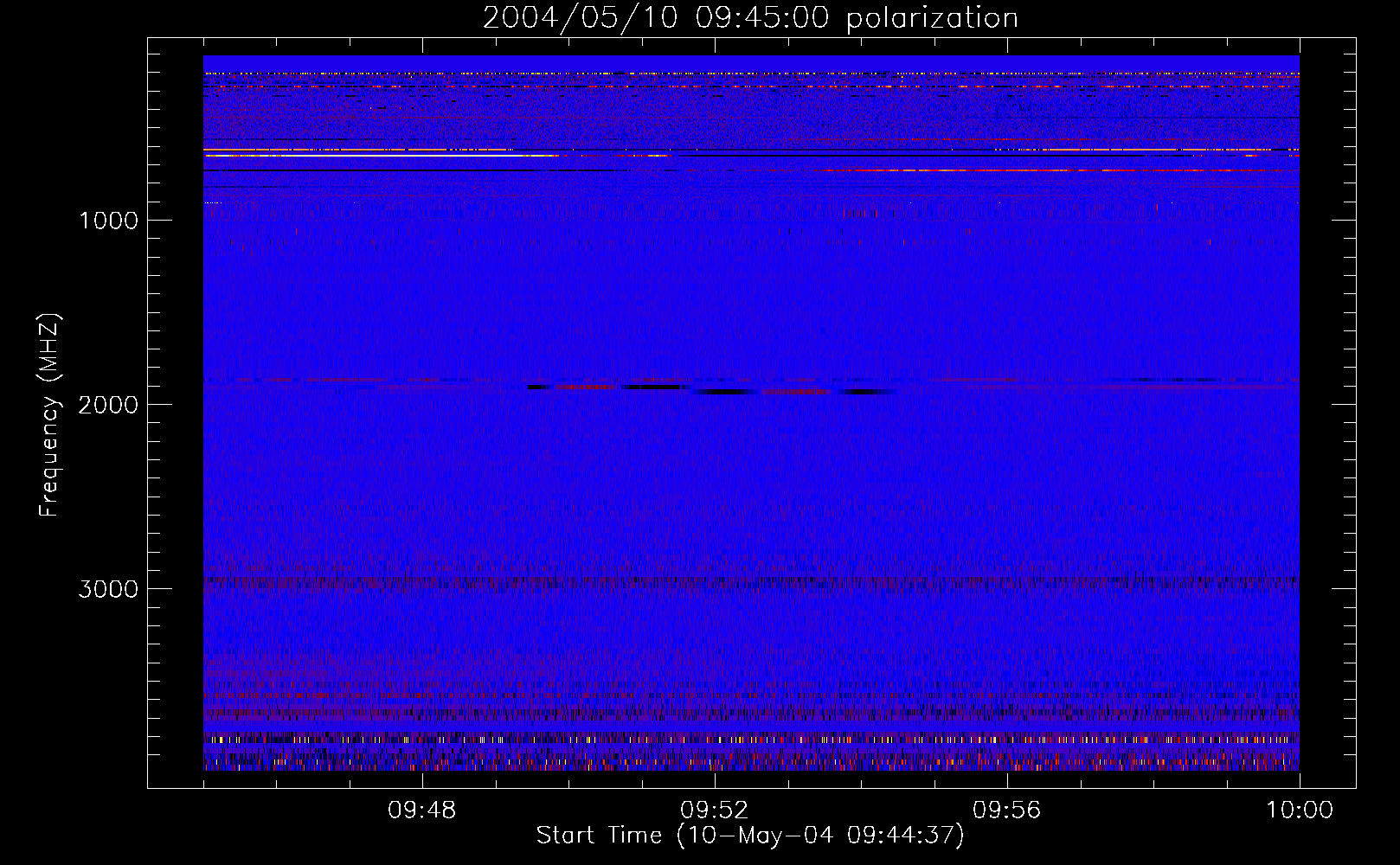Click the '1000' frequency tick label

click(108, 221)
